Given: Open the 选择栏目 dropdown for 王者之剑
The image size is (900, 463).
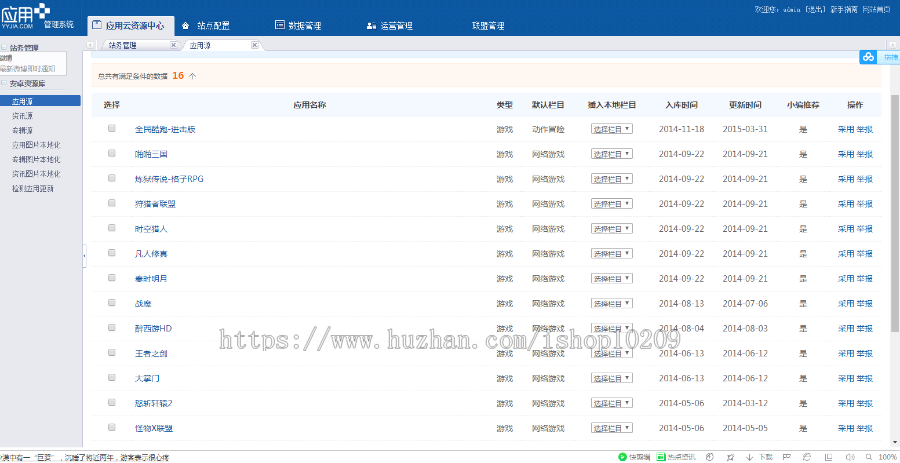Looking at the screenshot, I should 611,353.
